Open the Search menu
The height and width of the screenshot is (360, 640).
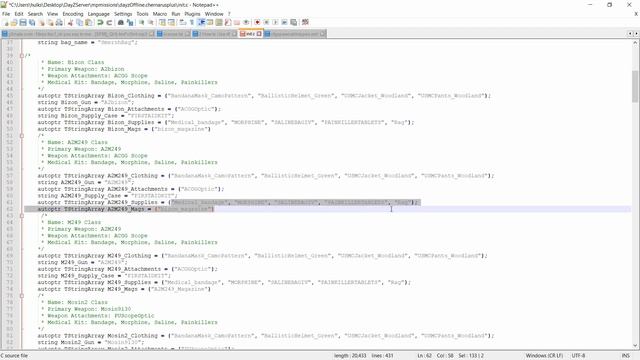35,14
